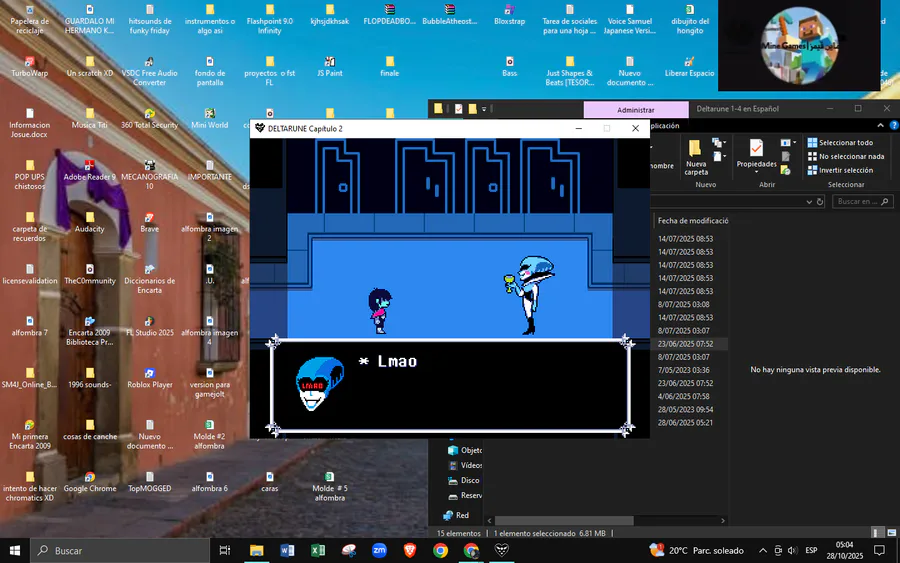This screenshot has width=900, height=563.
Task: Select the Google Chrome desktop shortcut
Action: pyautogui.click(x=90, y=482)
